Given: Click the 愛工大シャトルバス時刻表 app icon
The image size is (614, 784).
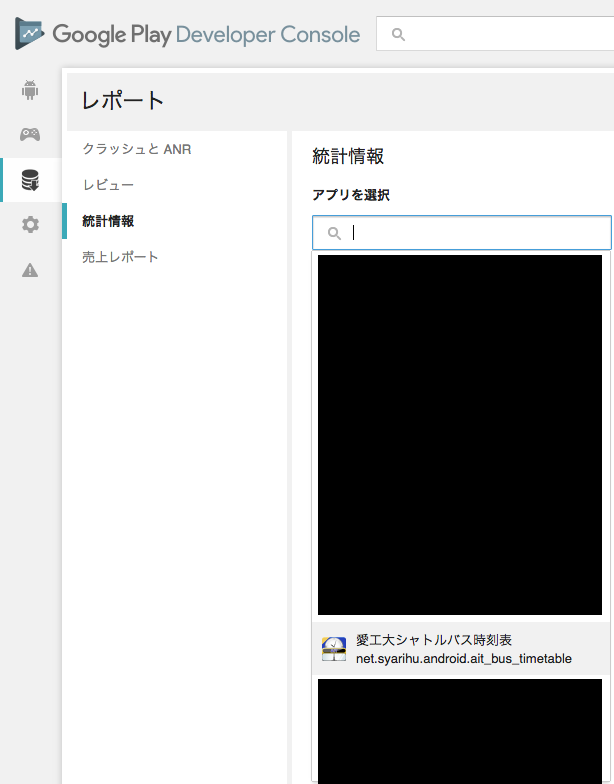Looking at the screenshot, I should (x=334, y=649).
